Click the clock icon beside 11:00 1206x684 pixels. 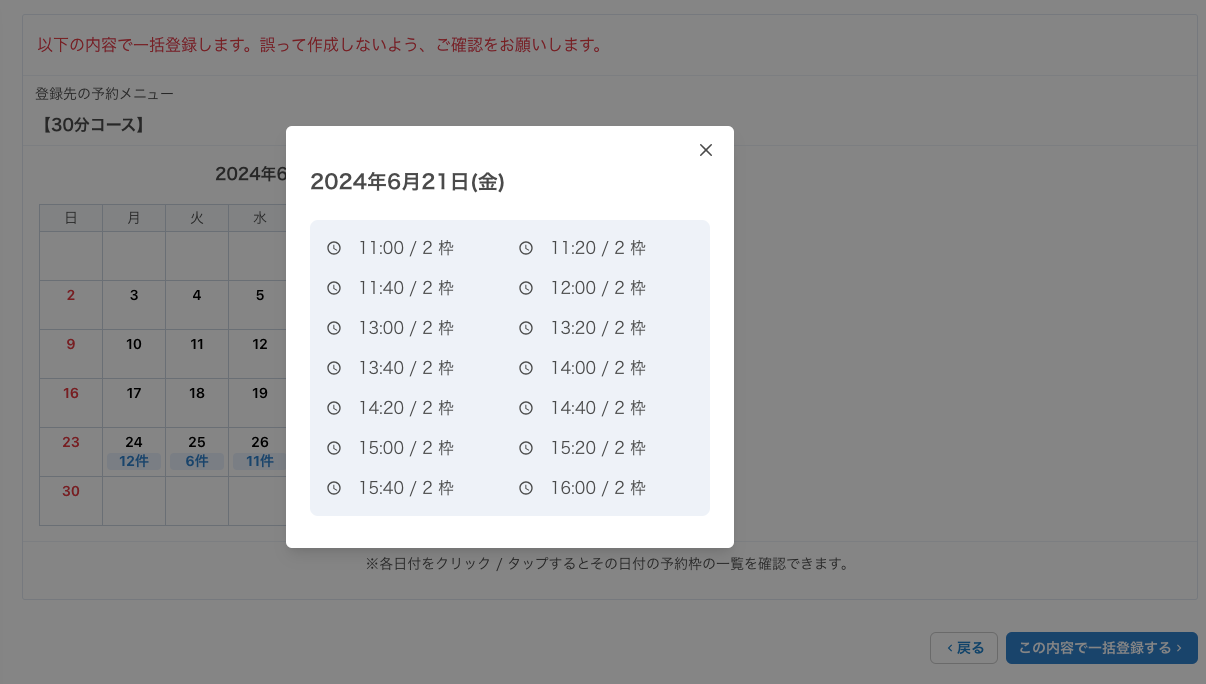[334, 248]
